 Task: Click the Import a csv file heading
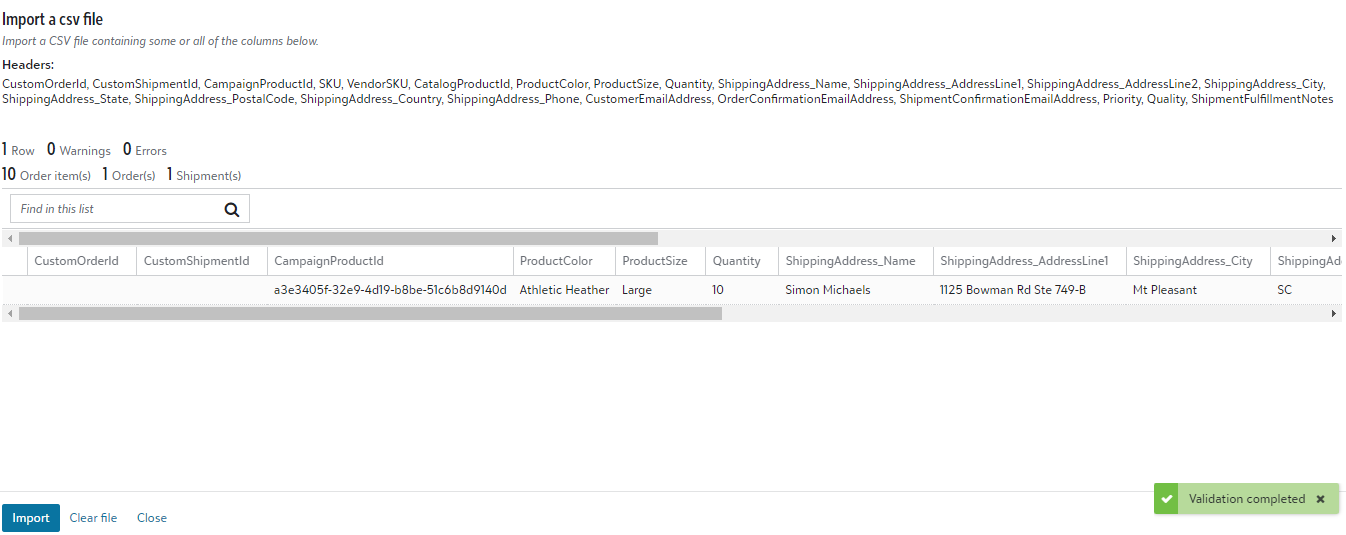52,19
